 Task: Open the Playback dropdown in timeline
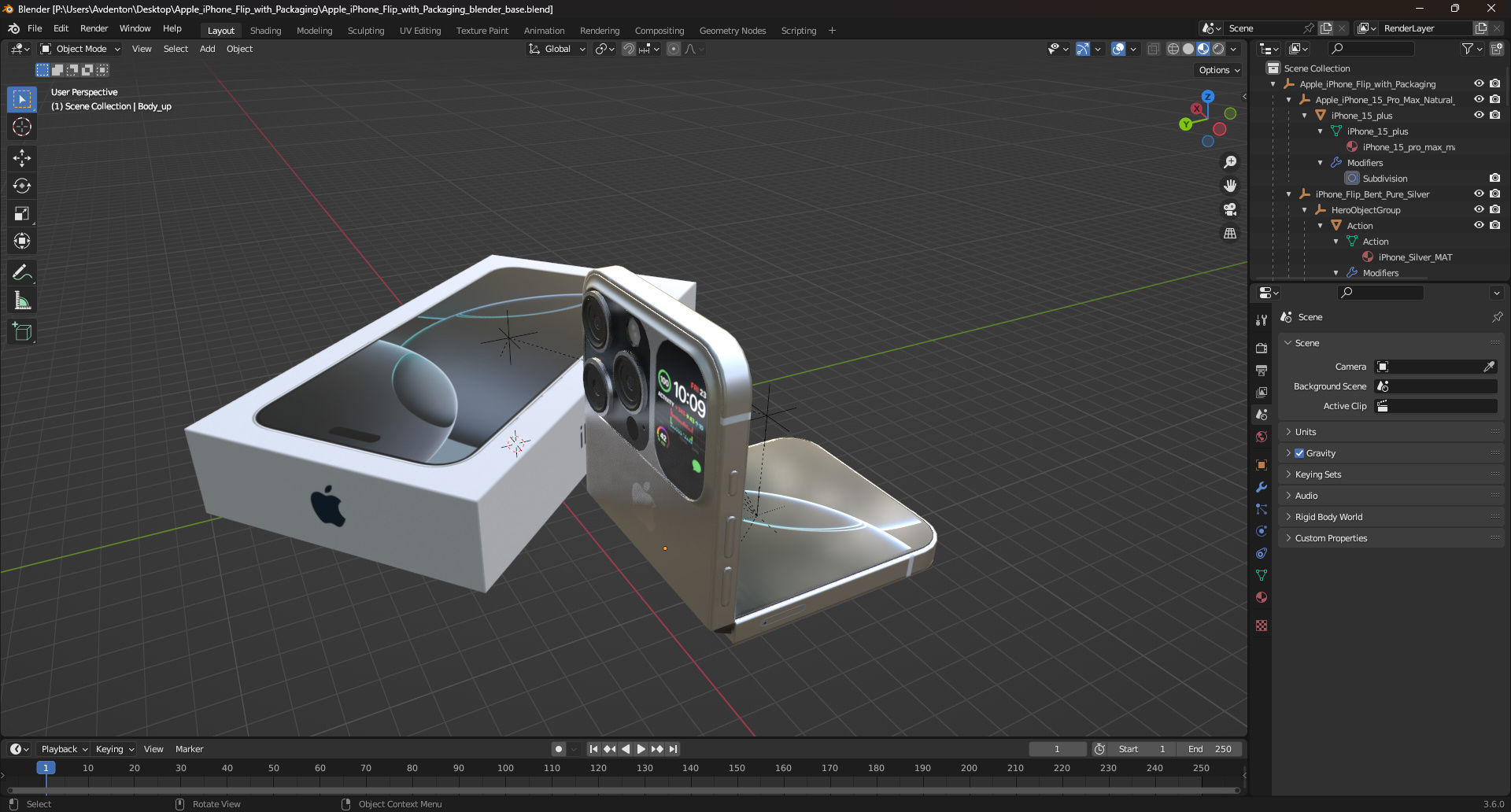point(64,749)
